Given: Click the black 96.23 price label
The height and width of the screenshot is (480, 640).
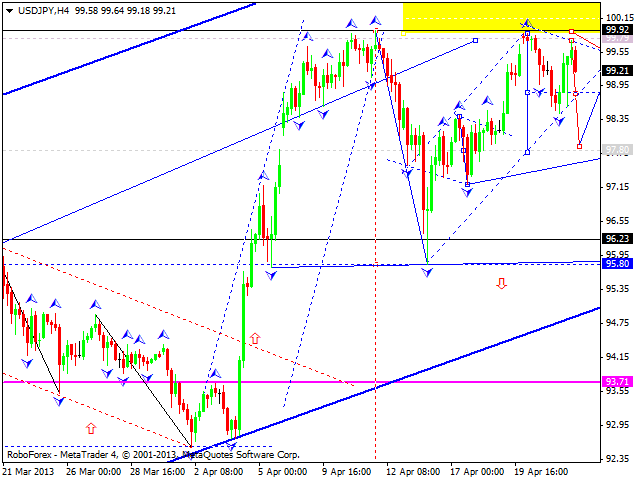Looking at the screenshot, I should click(617, 239).
